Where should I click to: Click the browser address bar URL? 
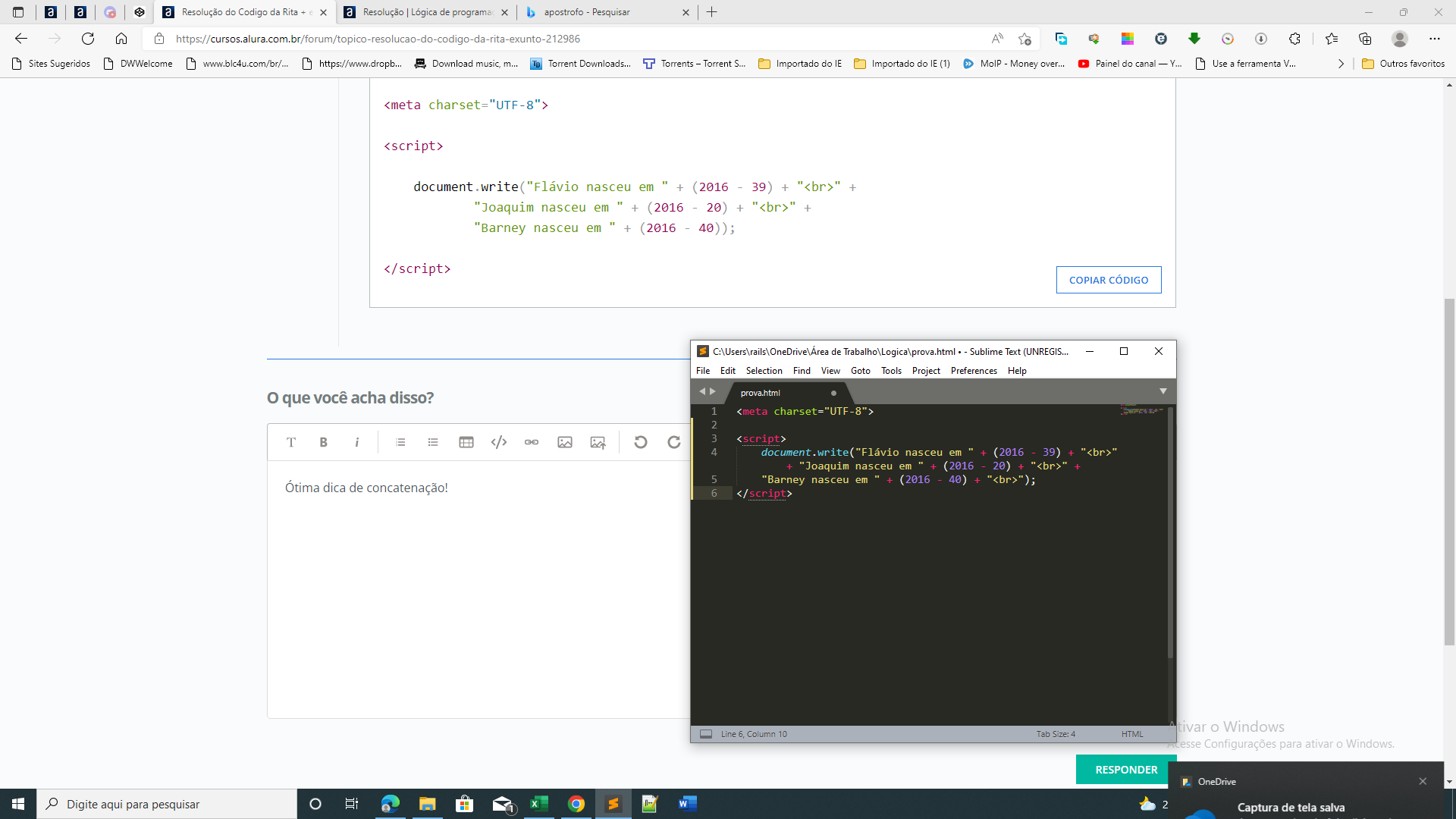[x=378, y=39]
